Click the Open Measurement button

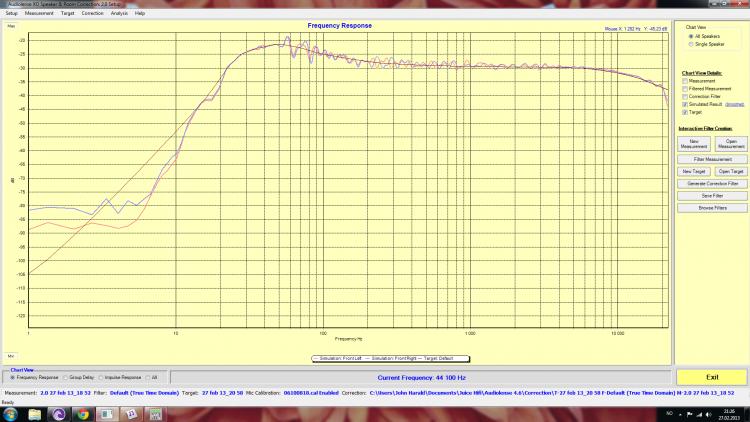731,144
